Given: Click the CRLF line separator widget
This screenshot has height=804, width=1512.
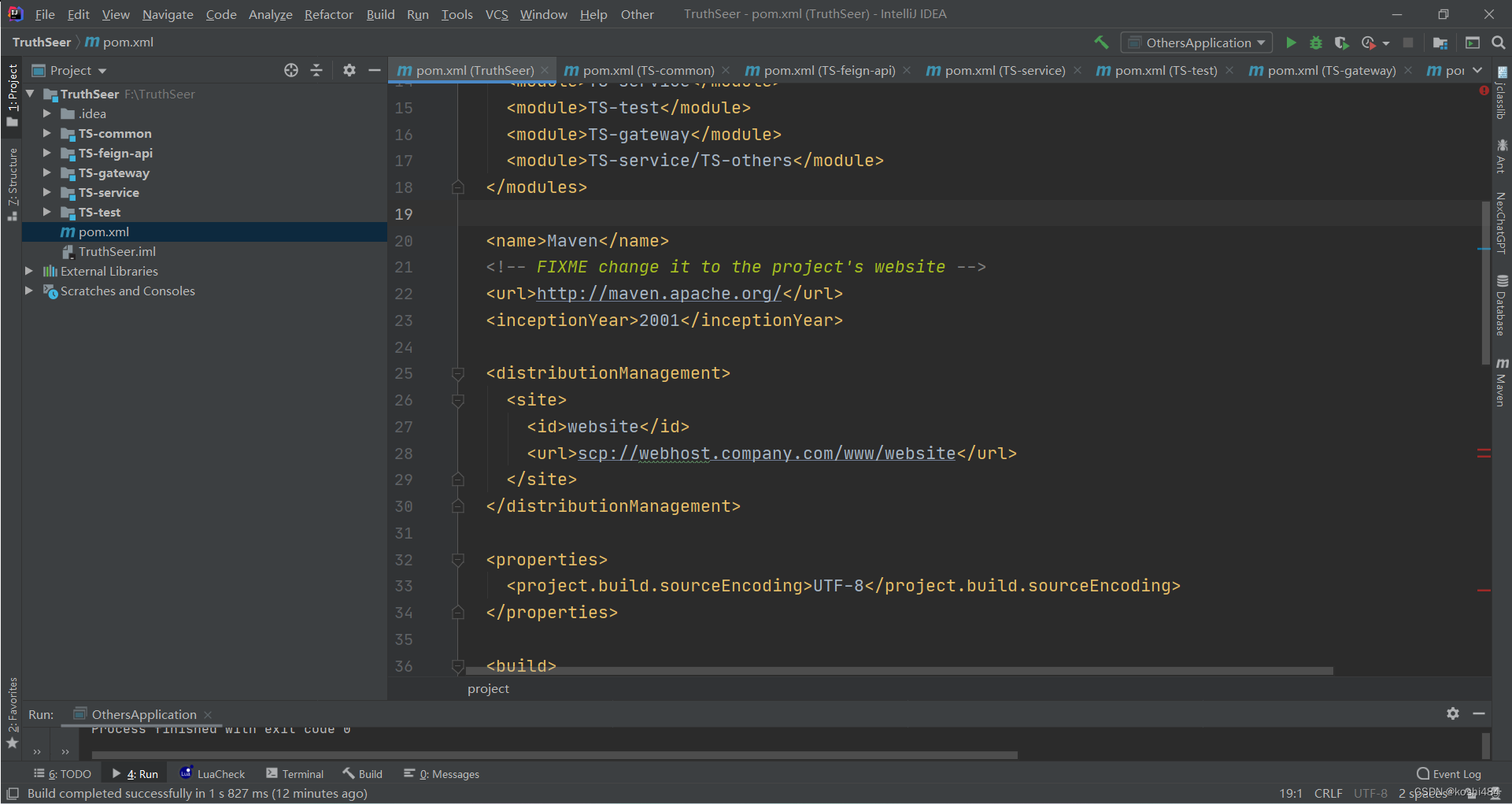Looking at the screenshot, I should click(1329, 793).
